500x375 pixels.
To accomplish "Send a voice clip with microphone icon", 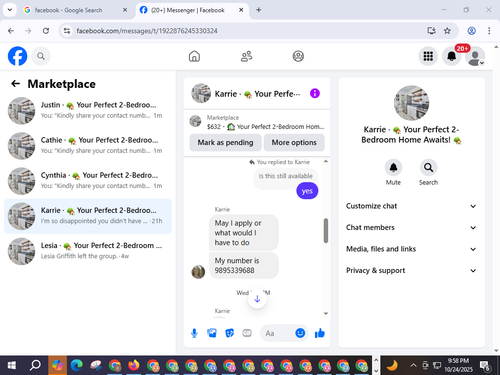I will (x=194, y=333).
